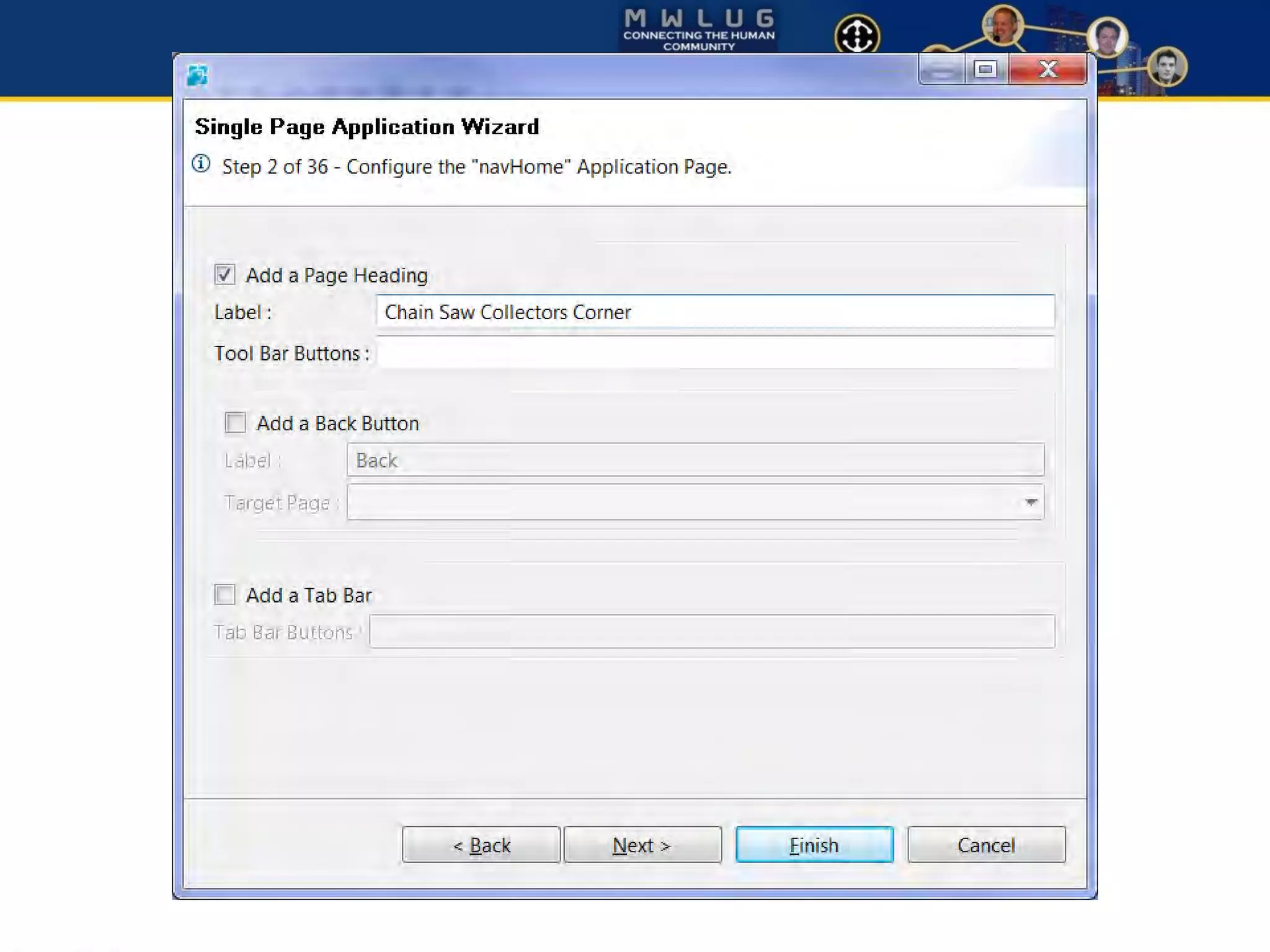This screenshot has width=1270, height=952.
Task: Click the Page Heading Label input field
Action: [714, 312]
